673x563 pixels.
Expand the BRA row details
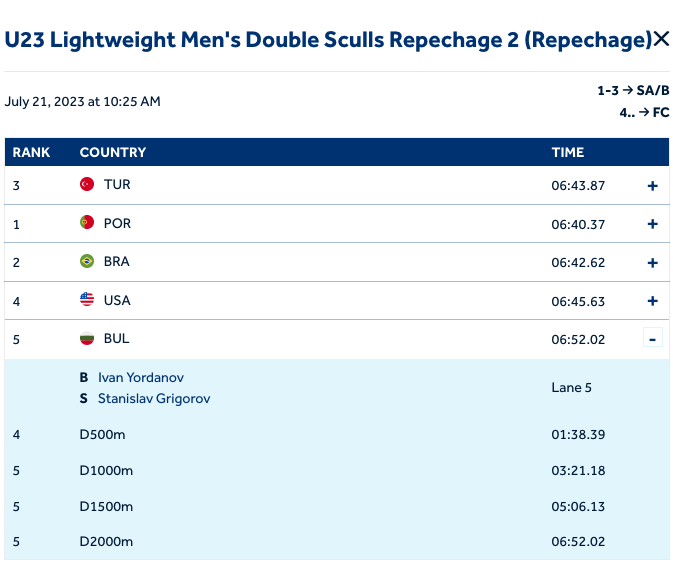653,263
